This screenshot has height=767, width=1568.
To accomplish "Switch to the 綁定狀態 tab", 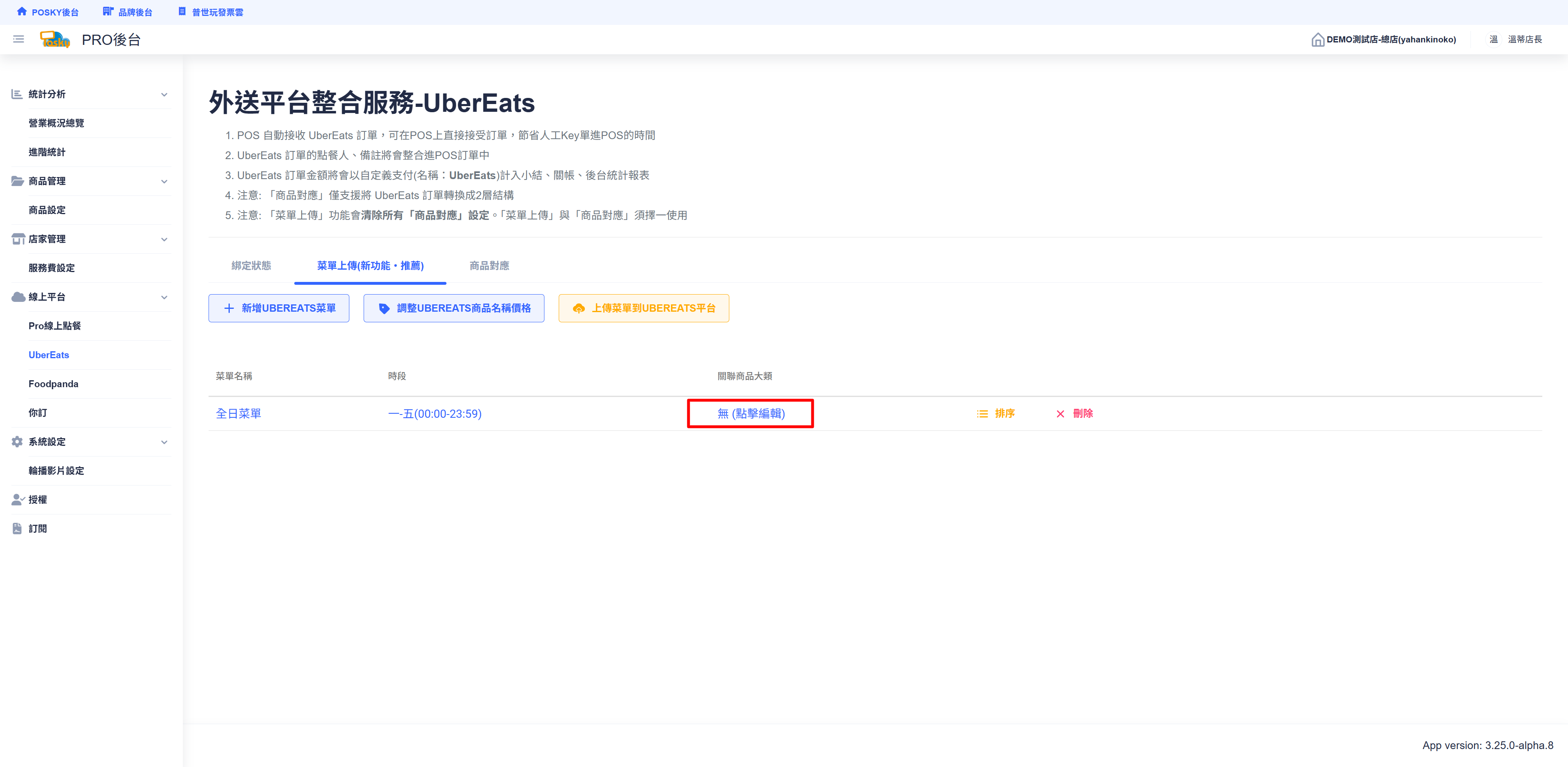I will tap(251, 266).
